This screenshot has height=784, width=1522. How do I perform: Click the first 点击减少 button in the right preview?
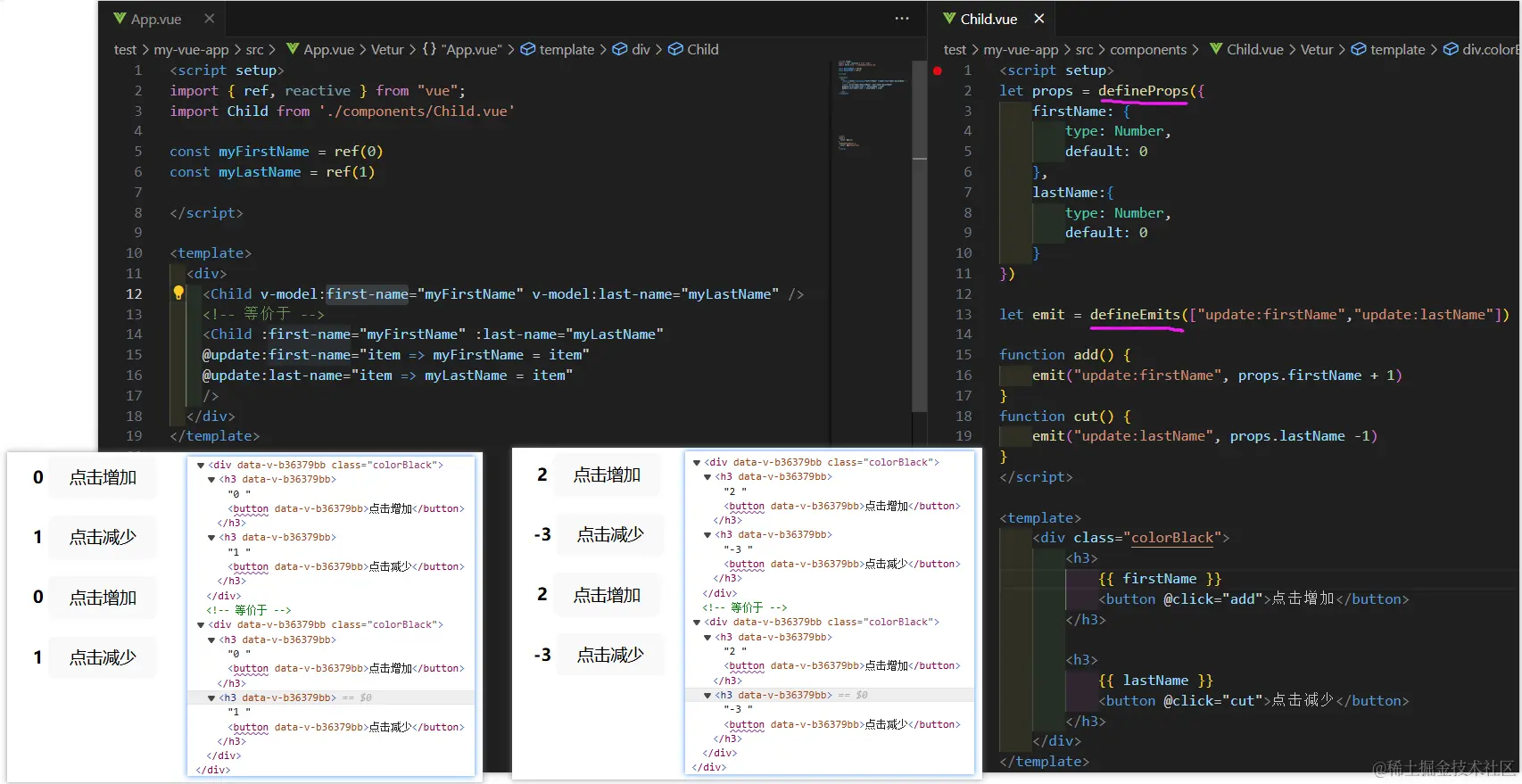[610, 534]
